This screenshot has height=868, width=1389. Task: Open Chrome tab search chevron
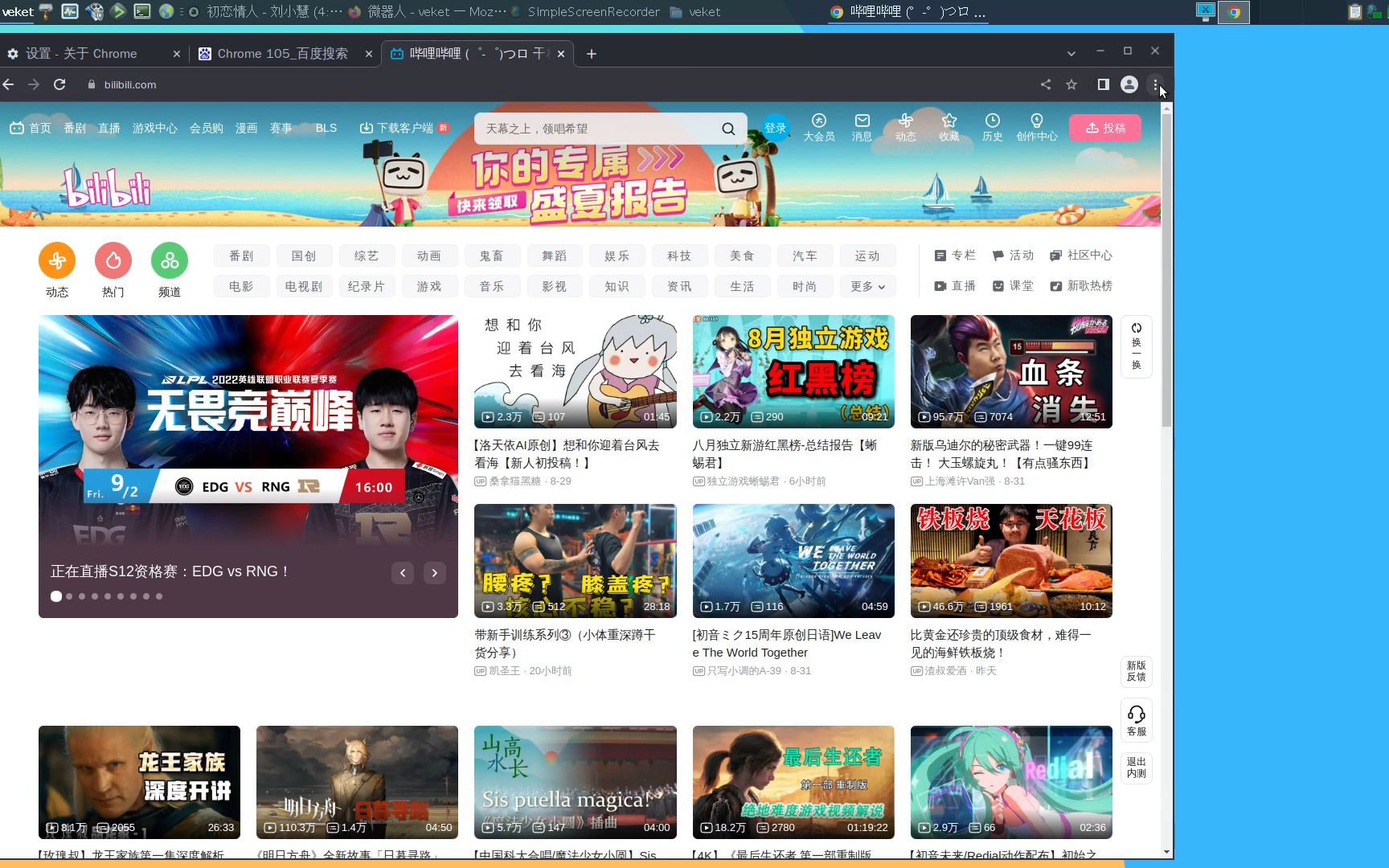(1071, 53)
